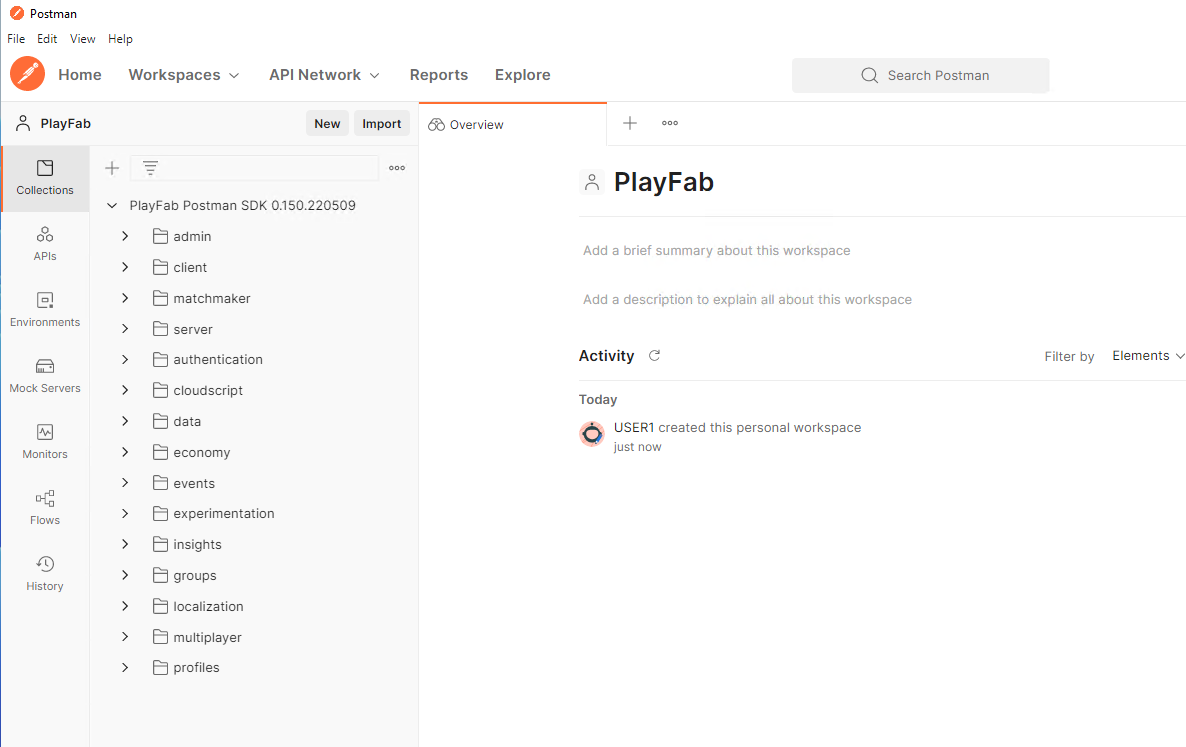Select the APIs sidebar icon
This screenshot has height=747, width=1186.
tap(44, 243)
